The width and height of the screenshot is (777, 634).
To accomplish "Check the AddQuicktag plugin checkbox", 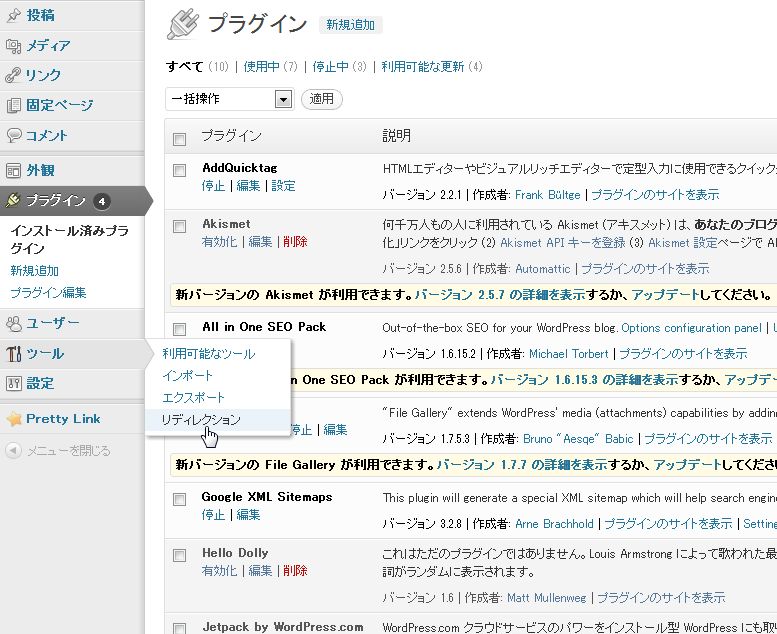I will [x=179, y=171].
